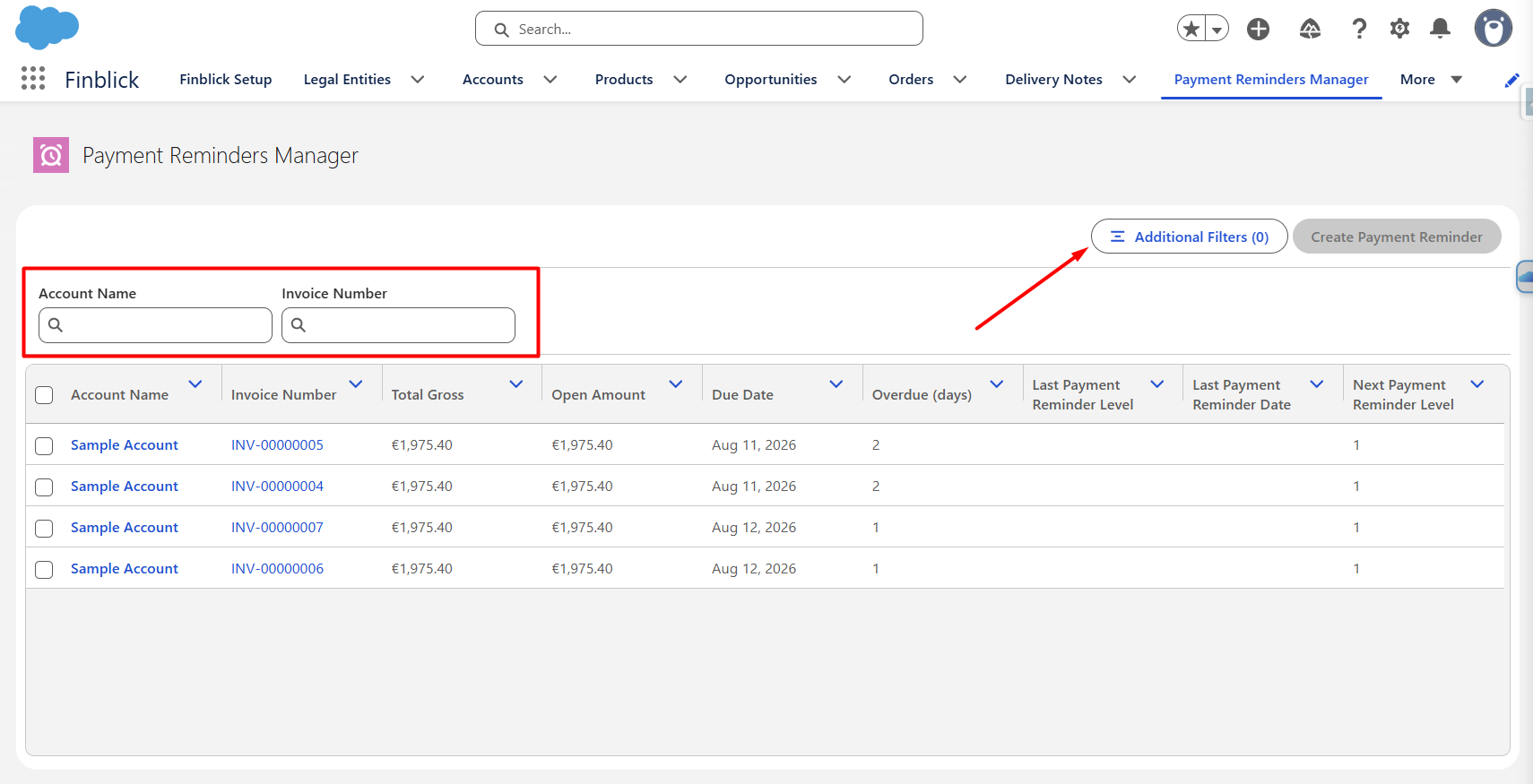1533x784 pixels.
Task: Open the user profile avatar
Action: click(1494, 29)
